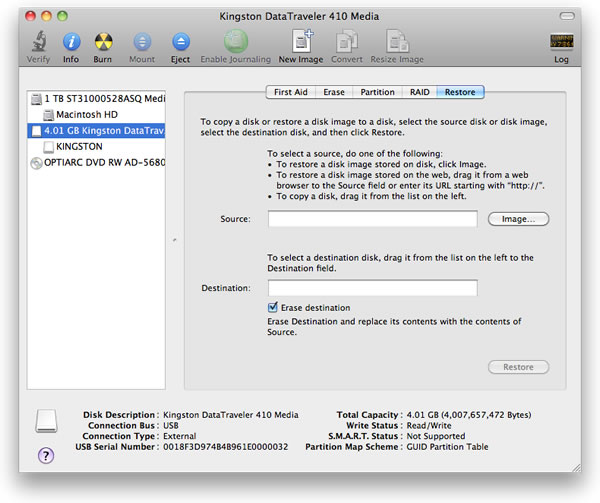Click the Verify microscope icon
This screenshot has width=600, height=503.
coord(39,42)
